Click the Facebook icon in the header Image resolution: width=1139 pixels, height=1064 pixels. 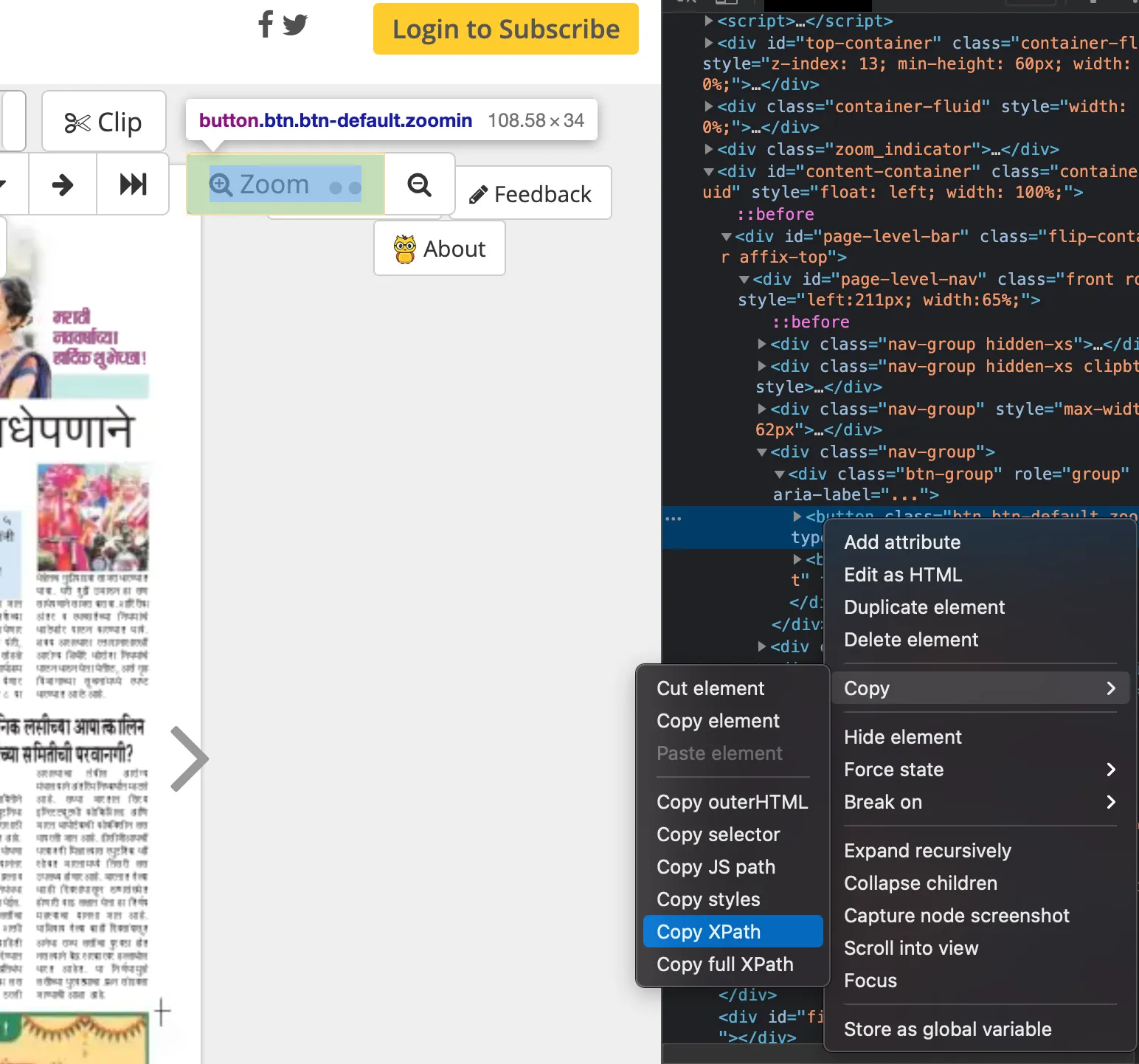(x=266, y=24)
